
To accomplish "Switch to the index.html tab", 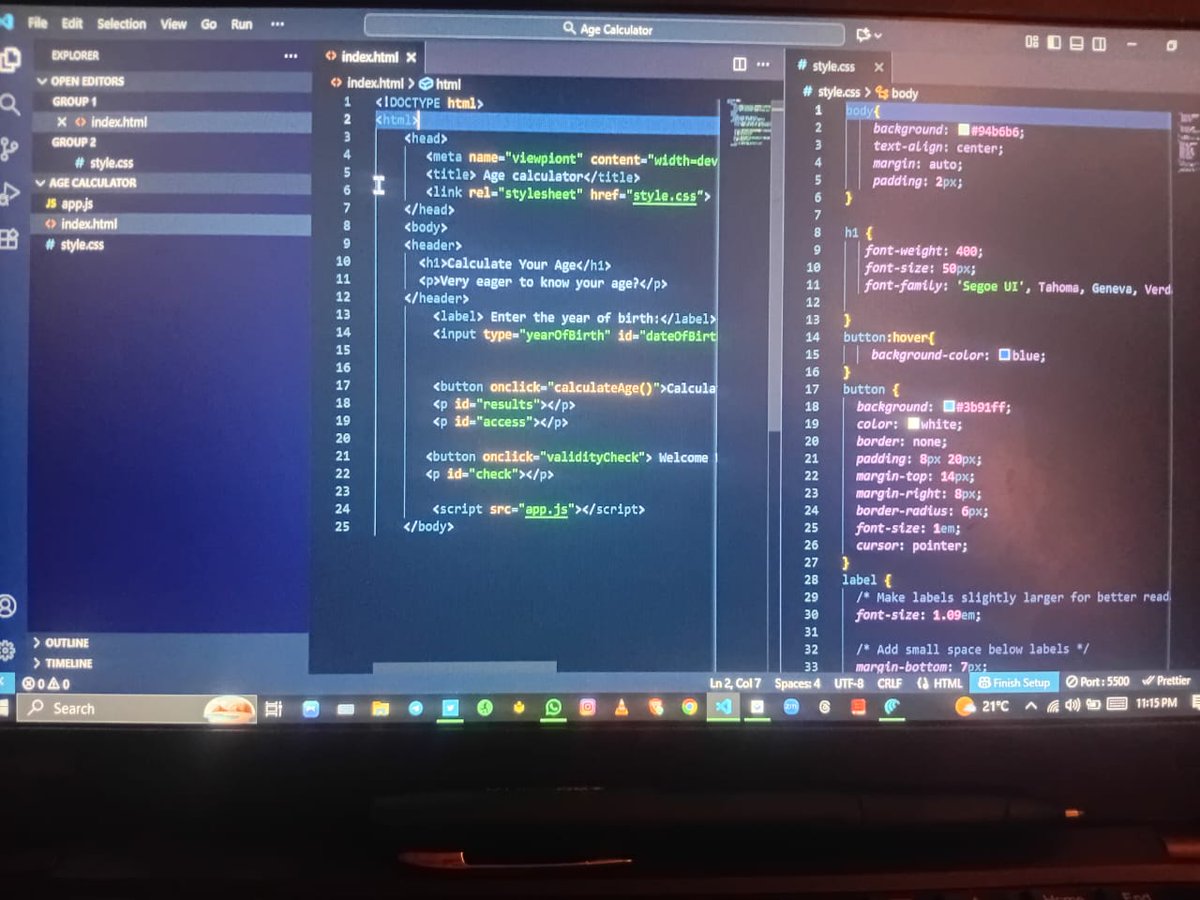I will tap(369, 57).
